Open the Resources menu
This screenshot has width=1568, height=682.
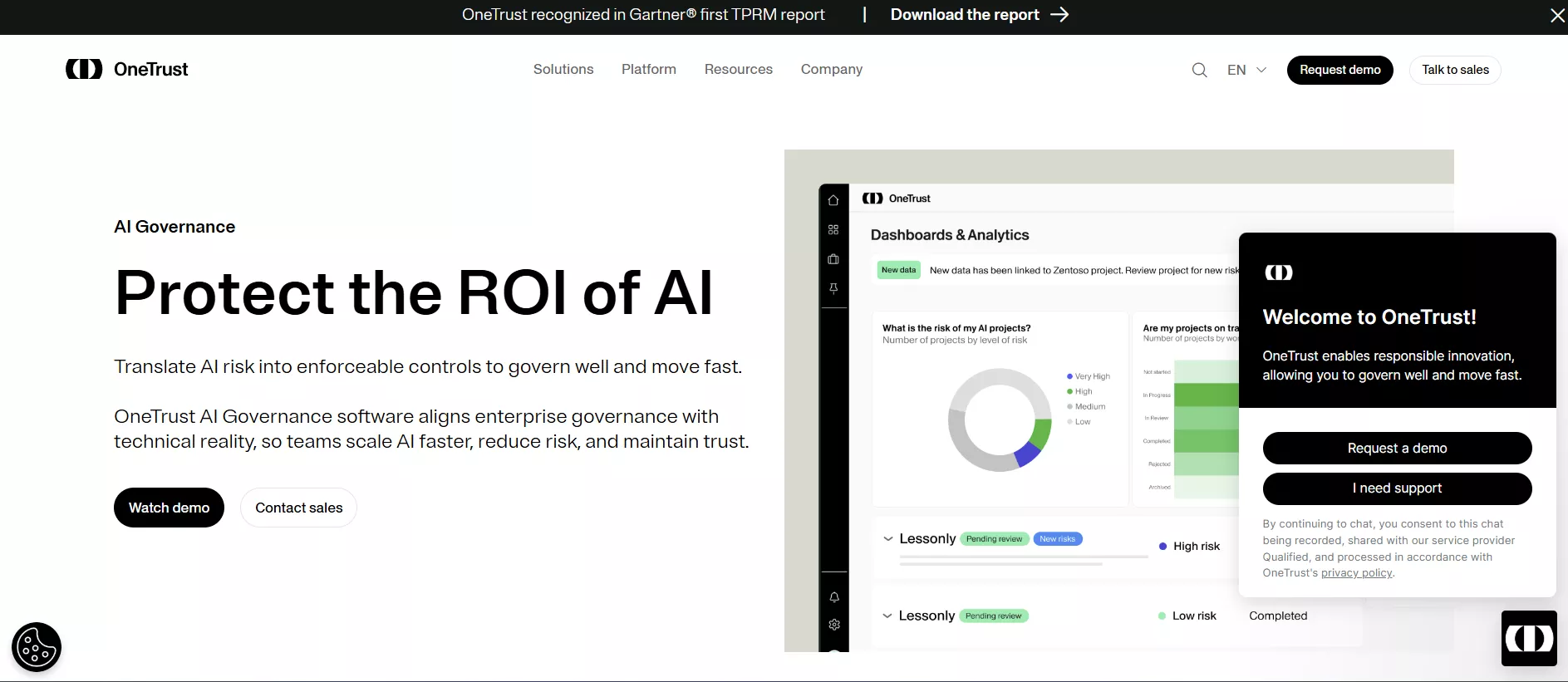(739, 70)
